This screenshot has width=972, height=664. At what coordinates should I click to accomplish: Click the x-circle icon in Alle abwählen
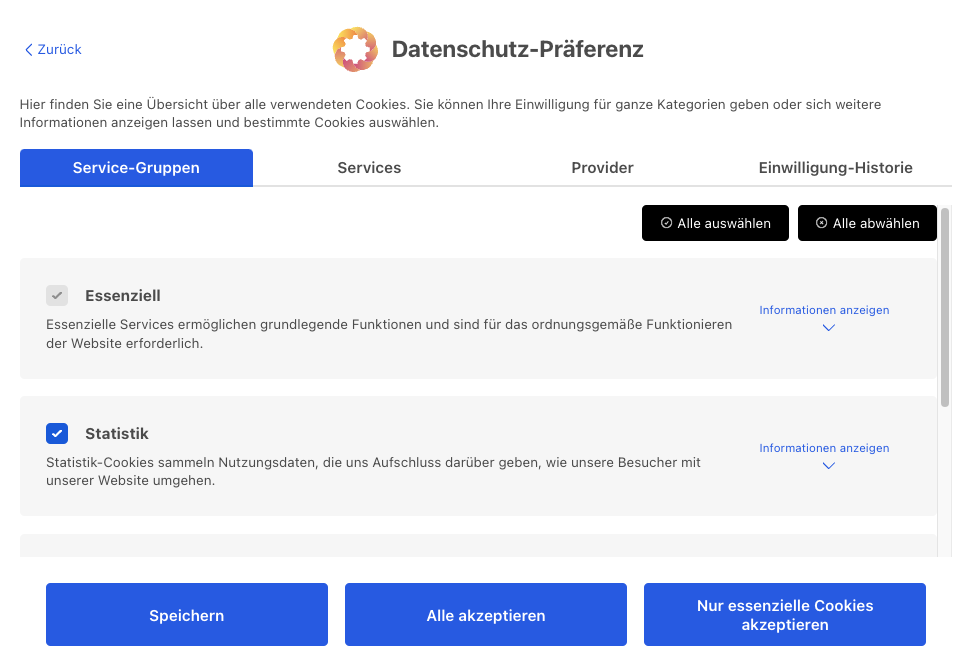click(822, 223)
